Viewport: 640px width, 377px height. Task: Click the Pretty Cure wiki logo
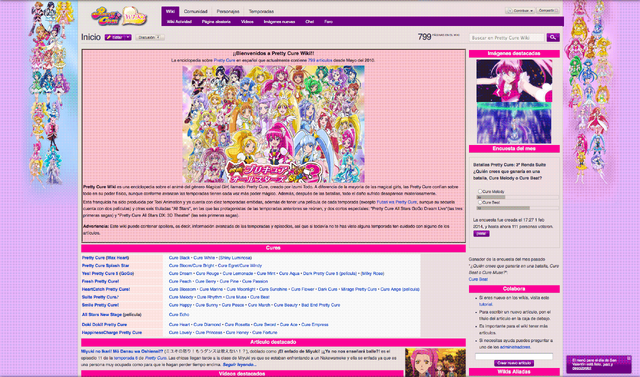(x=119, y=16)
